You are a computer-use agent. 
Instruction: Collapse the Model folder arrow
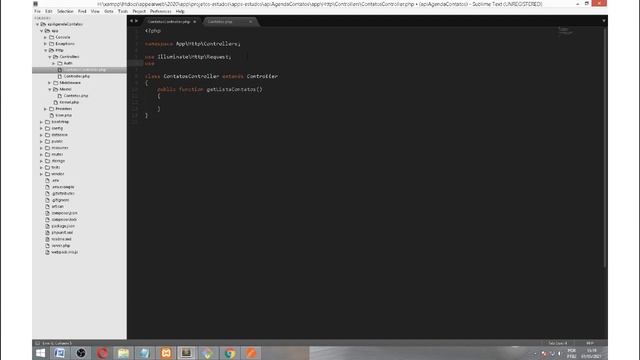click(50, 89)
